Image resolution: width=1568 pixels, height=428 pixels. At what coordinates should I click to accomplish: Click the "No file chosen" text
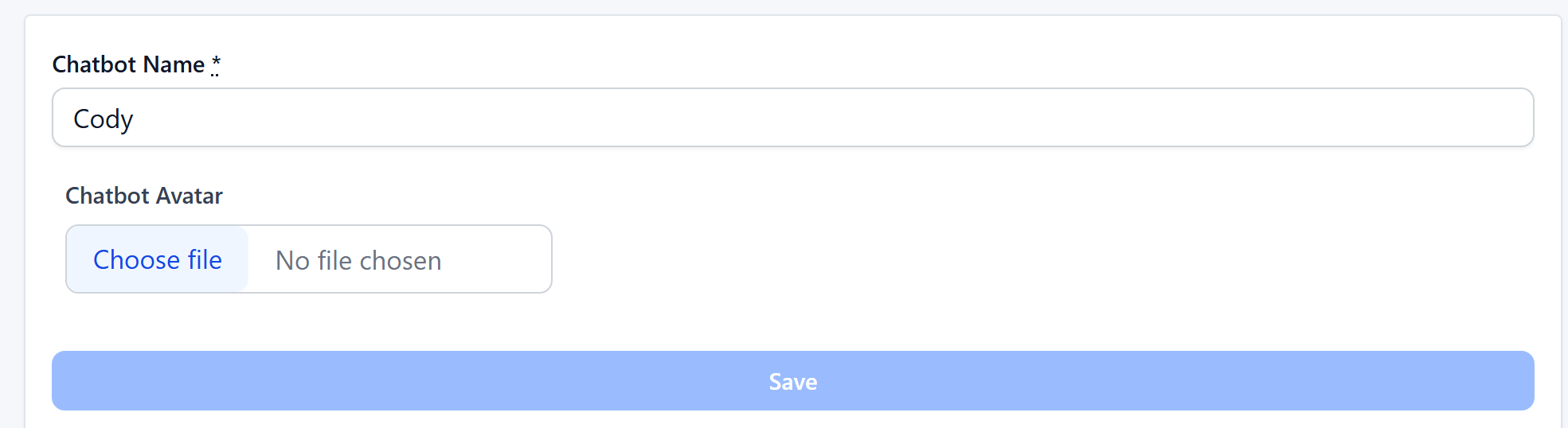[x=358, y=261]
